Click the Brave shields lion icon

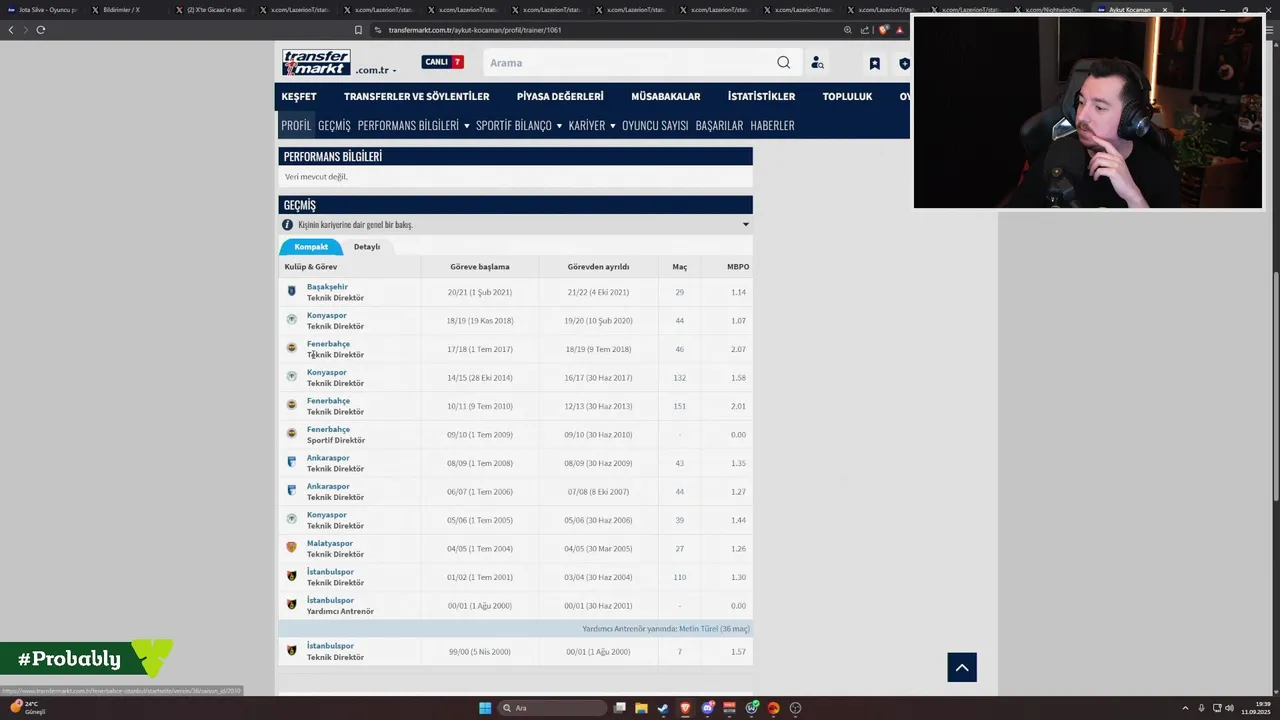tap(883, 30)
